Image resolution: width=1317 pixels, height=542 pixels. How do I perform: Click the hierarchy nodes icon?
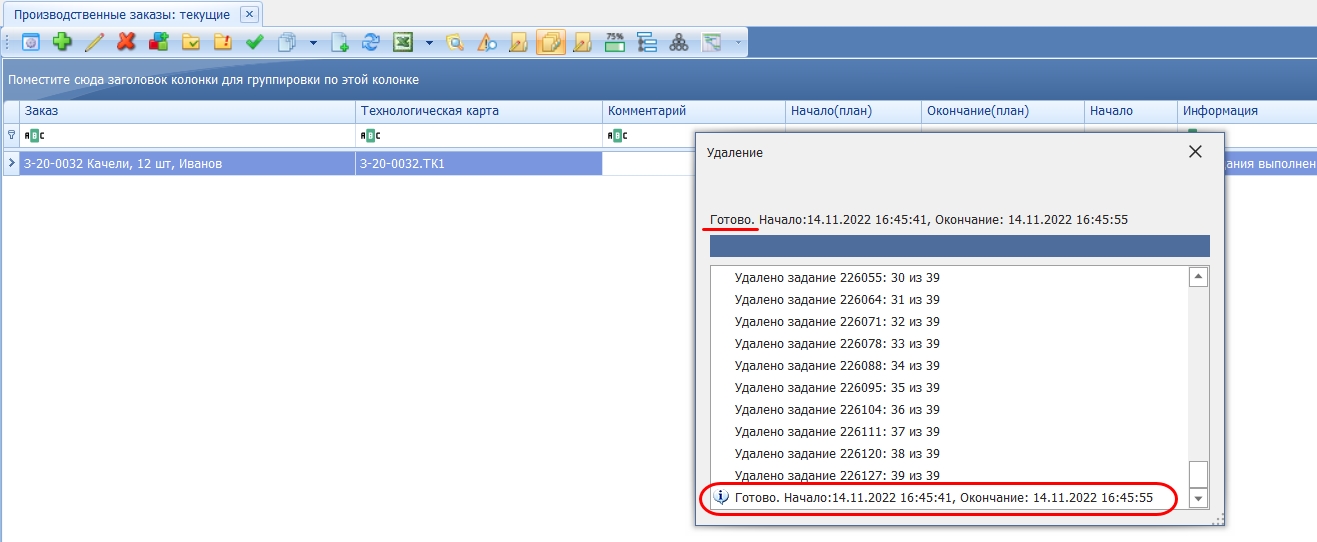678,42
